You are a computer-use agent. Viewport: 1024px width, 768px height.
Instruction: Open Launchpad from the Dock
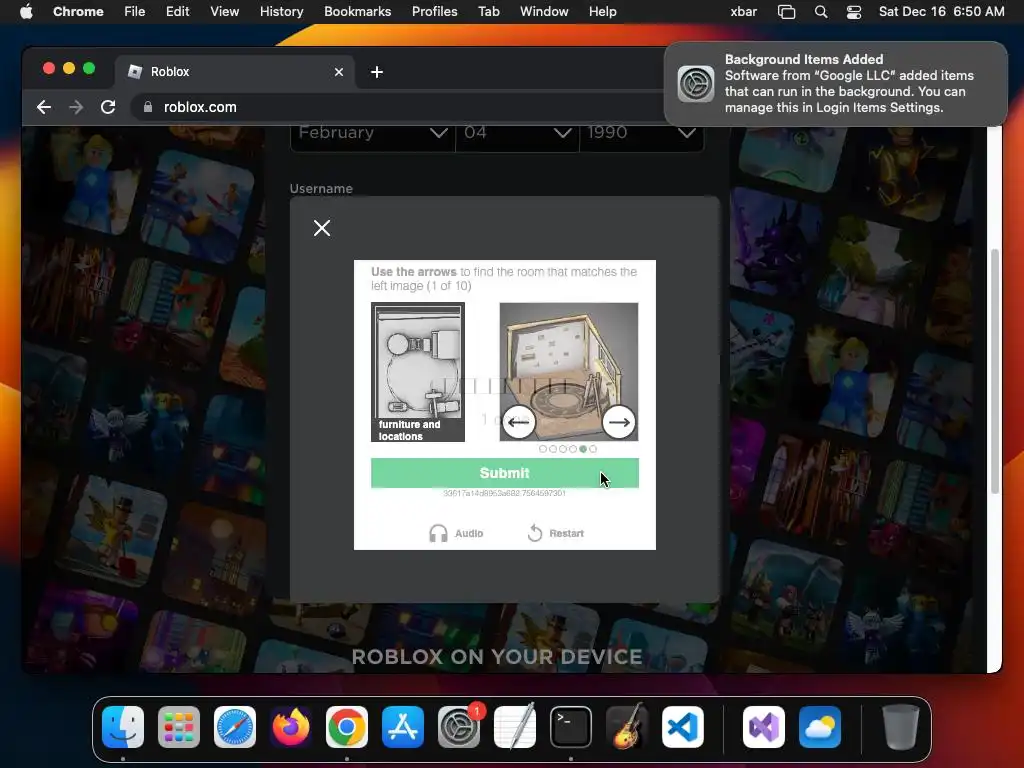coord(179,727)
